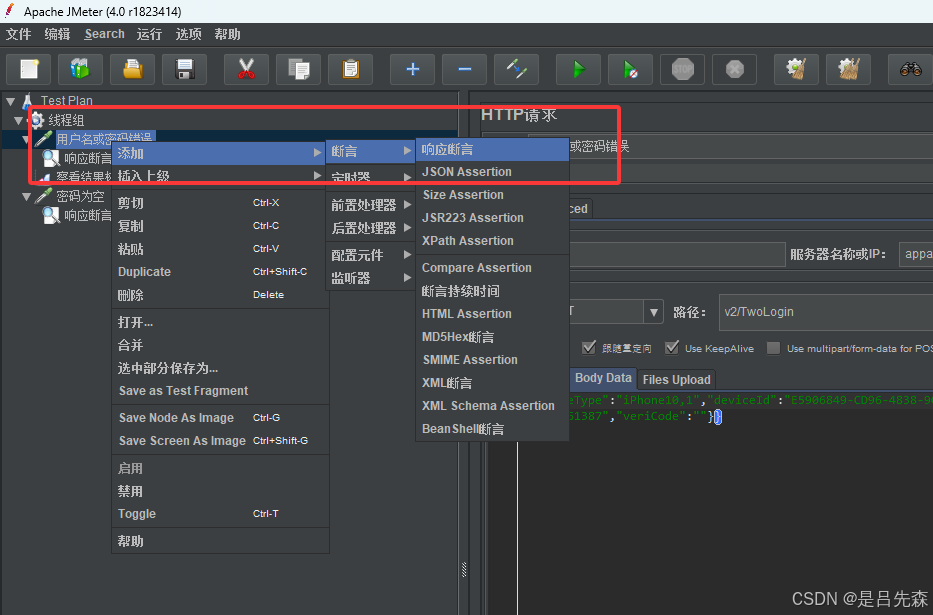Select 删除 in context menu
This screenshot has width=933, height=615.
pyautogui.click(x=220, y=294)
